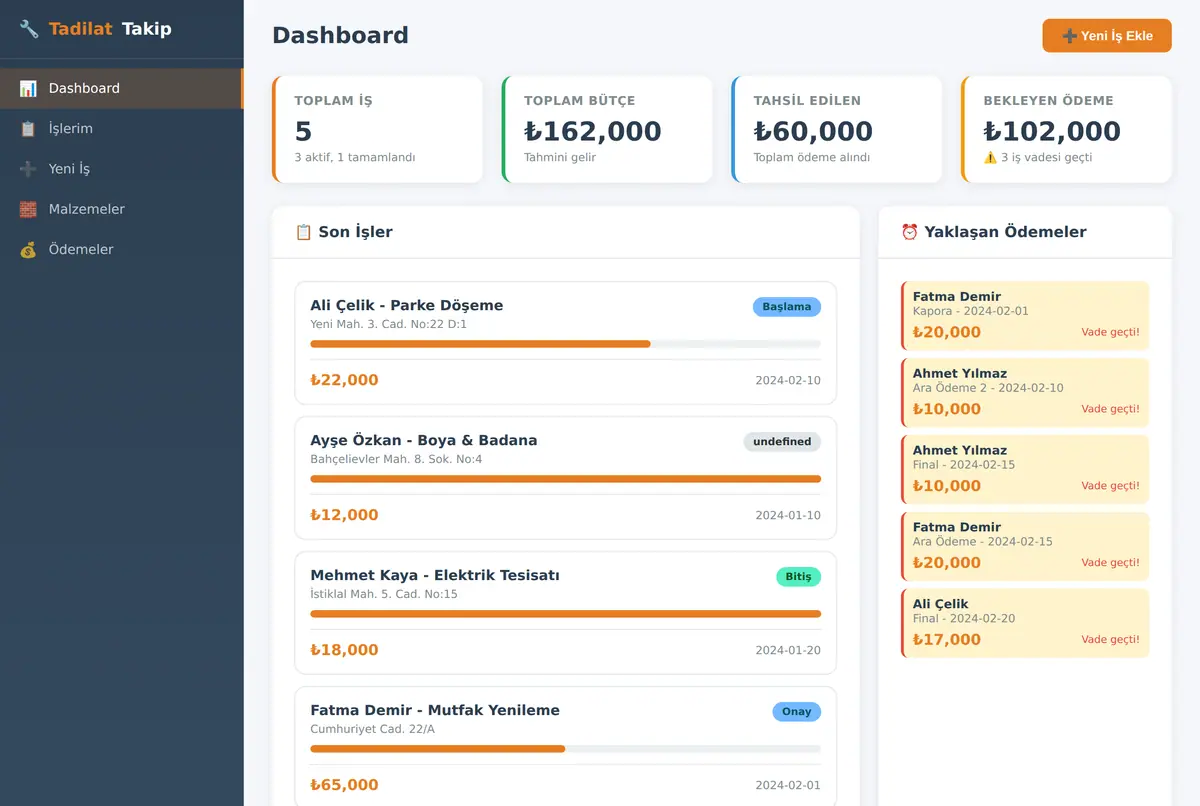Go to İşlerim in the sidebar

pyautogui.click(x=121, y=129)
